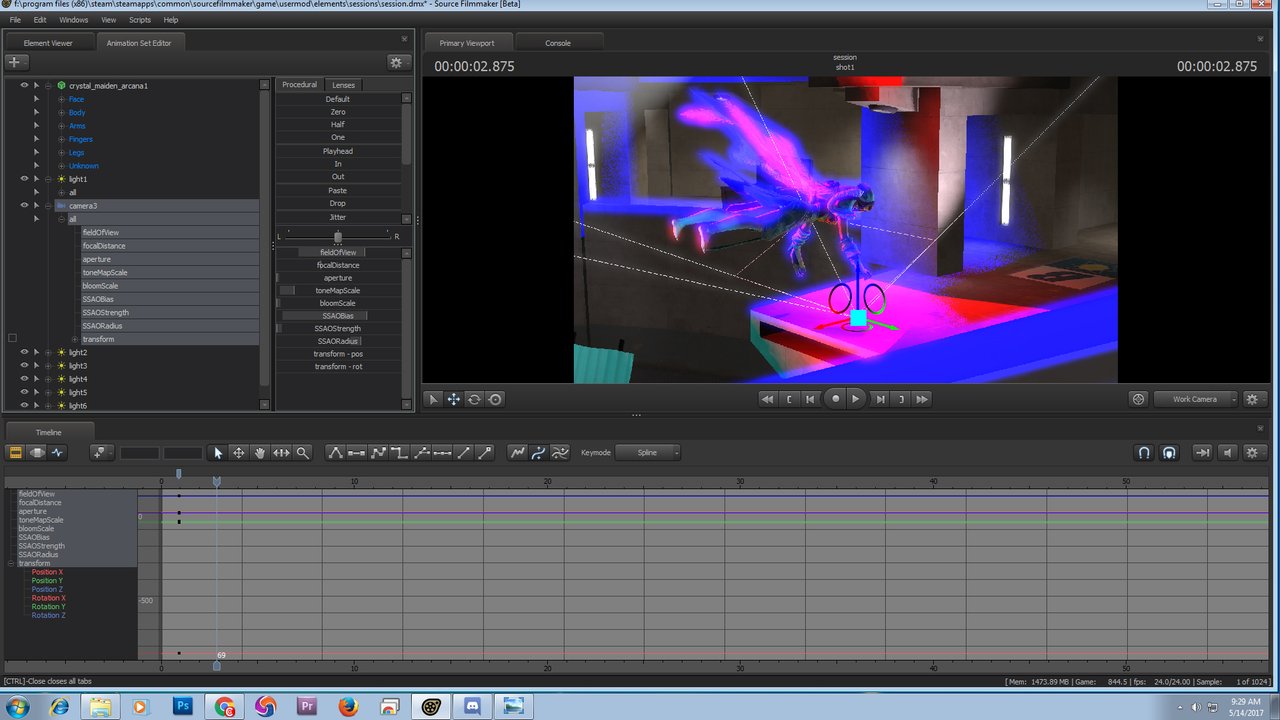Select the Zoom magnifier tool in the timeline toolbar
Viewport: 1280px width, 720px height.
(x=301, y=452)
